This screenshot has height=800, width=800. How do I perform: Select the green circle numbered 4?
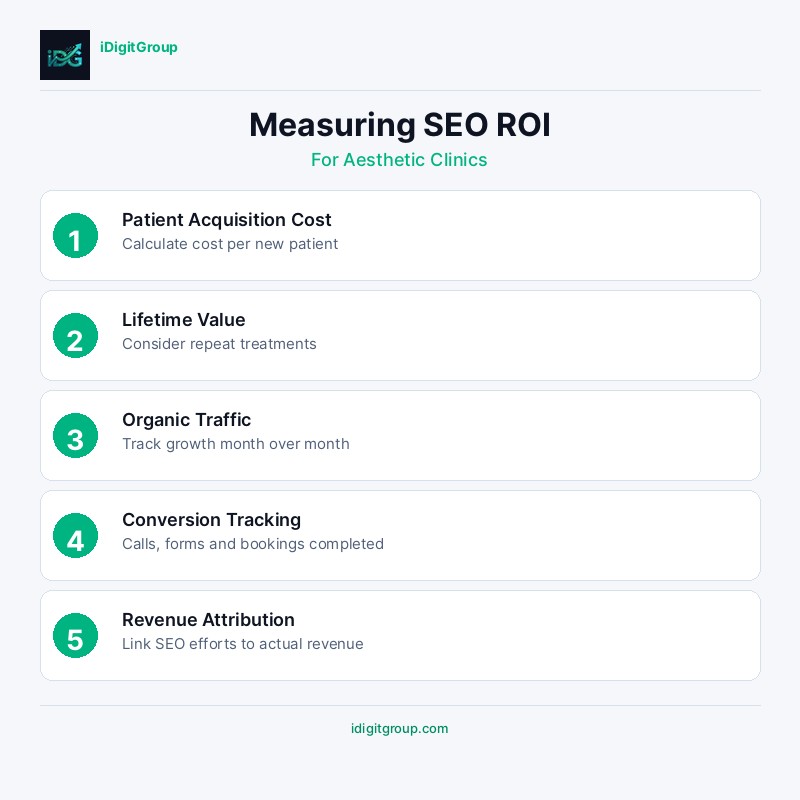pyautogui.click(x=75, y=536)
